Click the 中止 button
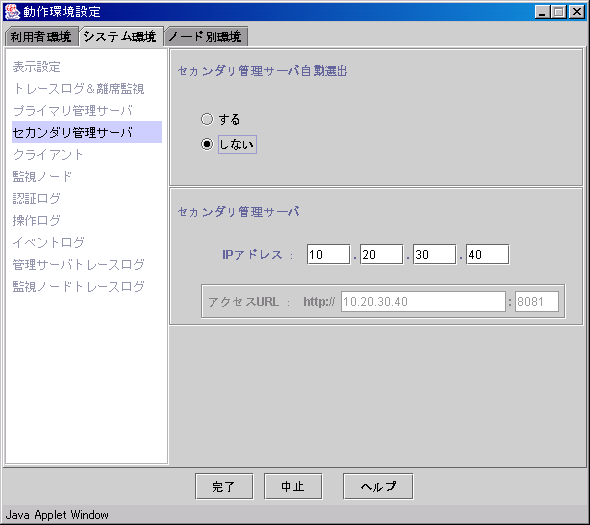590x525 pixels. tap(293, 486)
